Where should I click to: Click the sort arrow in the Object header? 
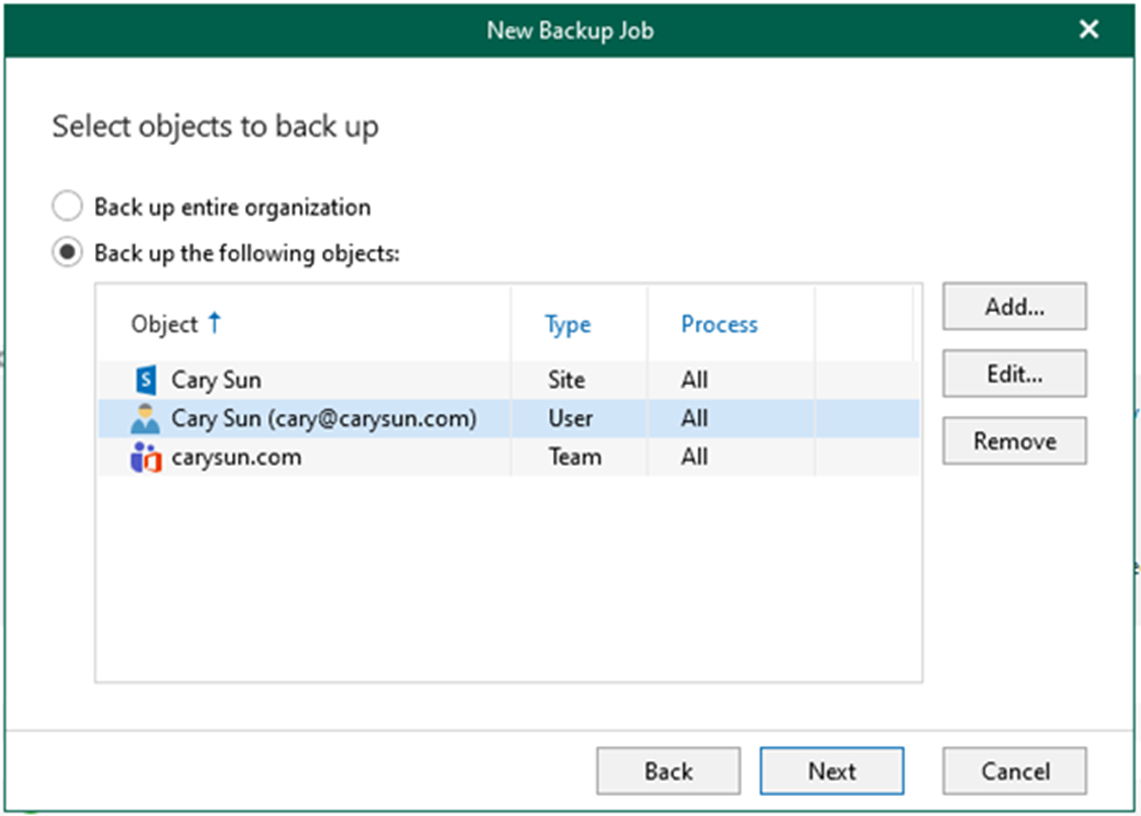click(214, 323)
